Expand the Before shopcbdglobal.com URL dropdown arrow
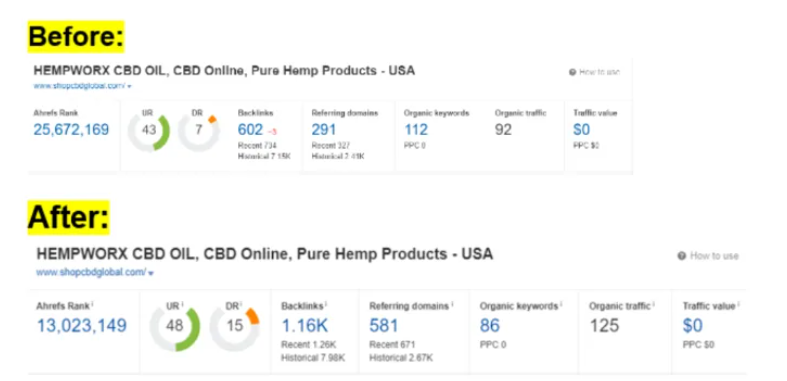Image resolution: width=787 pixels, height=381 pixels. (x=129, y=86)
